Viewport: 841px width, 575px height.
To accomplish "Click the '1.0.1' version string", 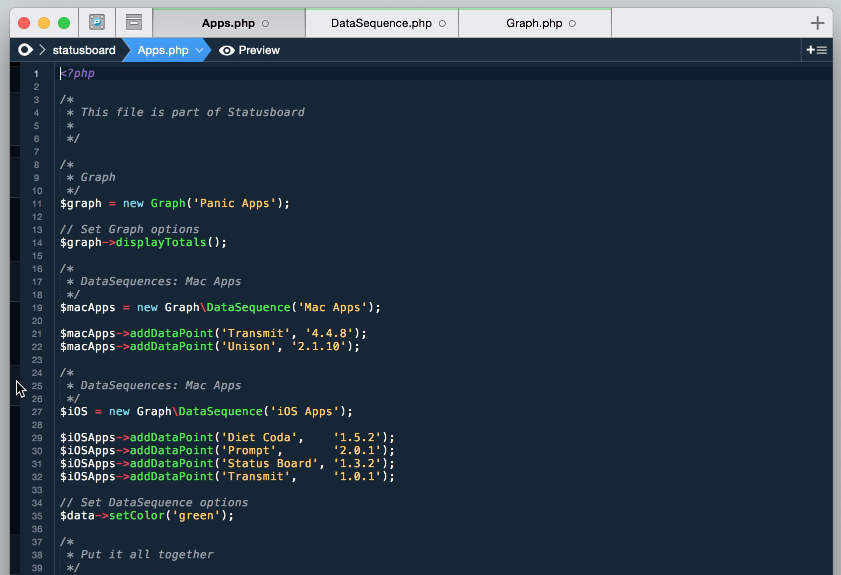I will [x=357, y=476].
